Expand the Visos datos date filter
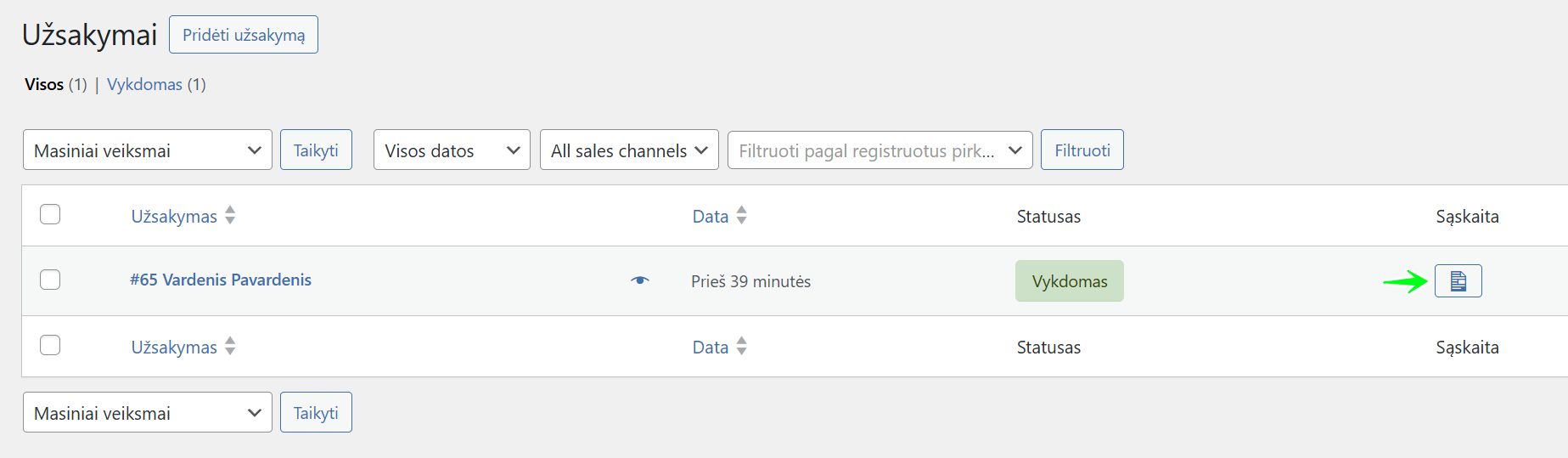Image resolution: width=1568 pixels, height=458 pixels. coord(452,150)
